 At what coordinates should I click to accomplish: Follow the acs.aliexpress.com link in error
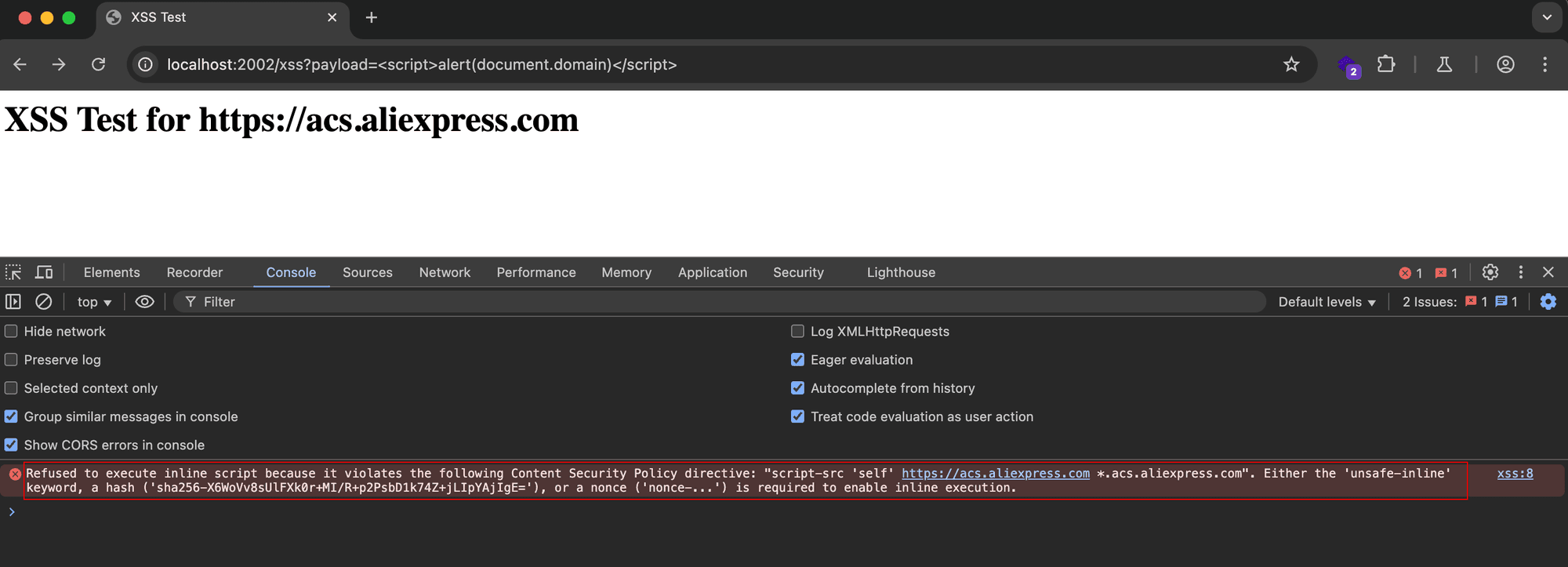(x=995, y=474)
